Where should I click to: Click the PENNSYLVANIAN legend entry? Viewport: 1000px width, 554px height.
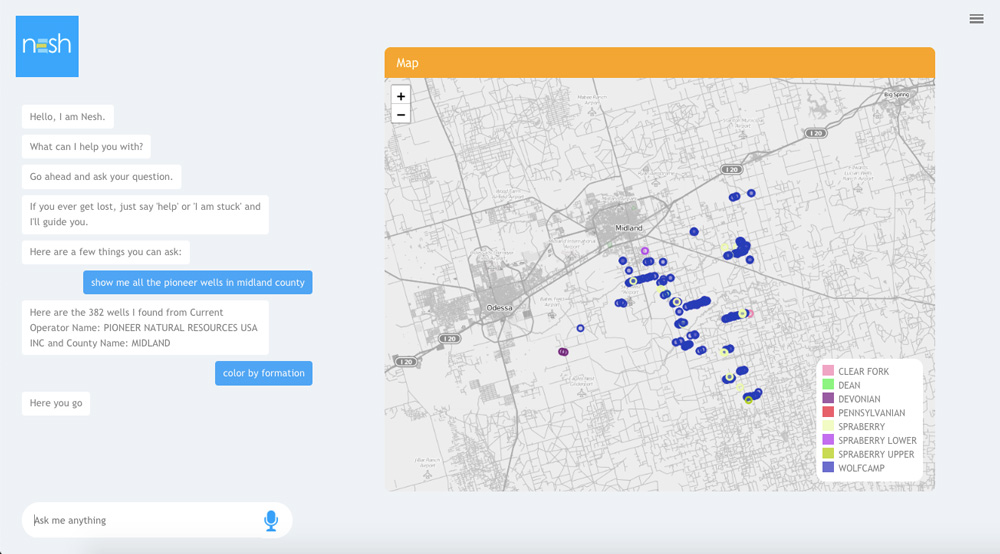(871, 413)
